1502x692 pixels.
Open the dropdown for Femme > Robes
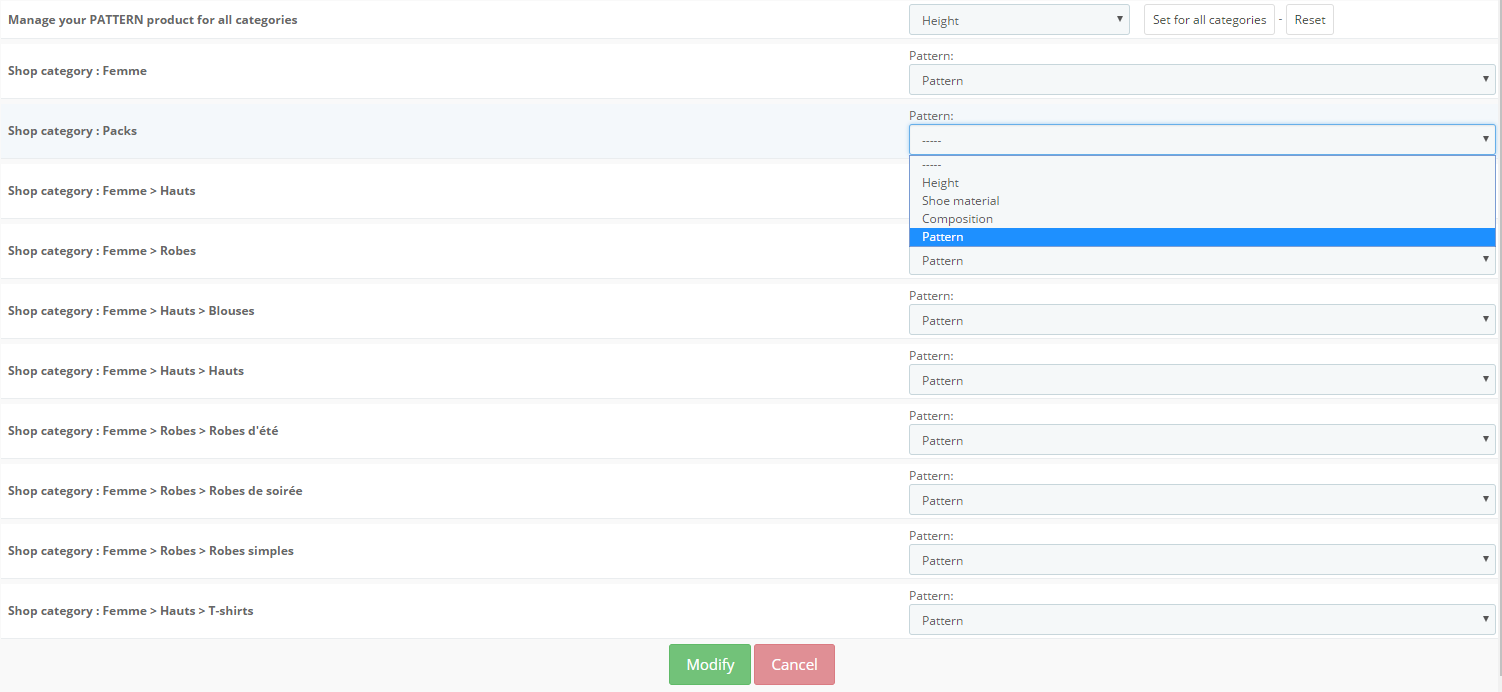pos(1202,261)
